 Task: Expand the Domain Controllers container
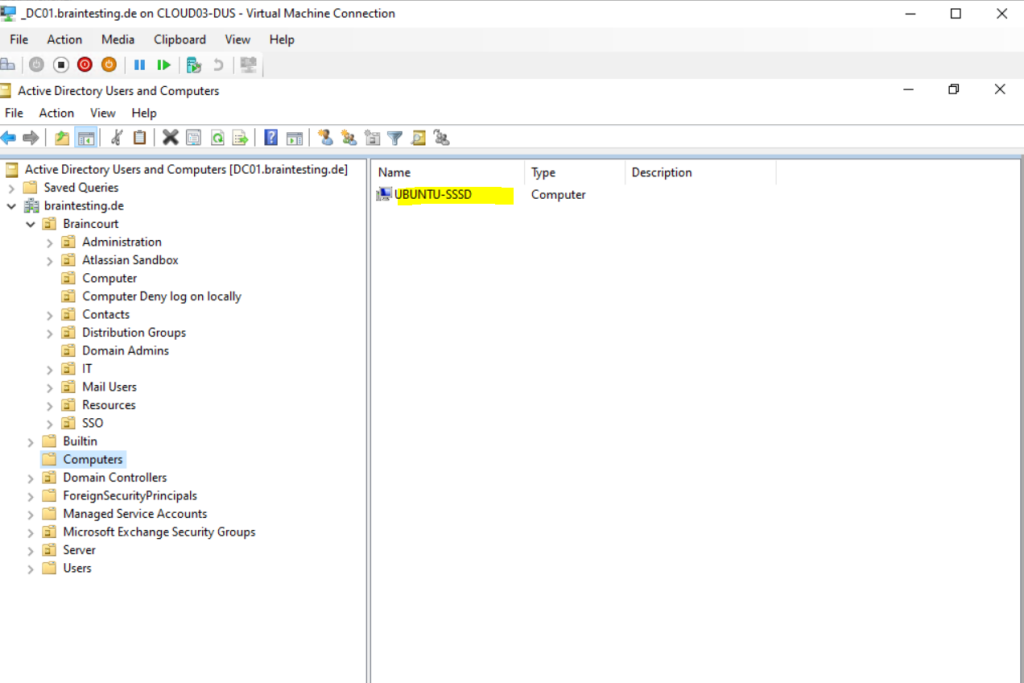coord(31,479)
